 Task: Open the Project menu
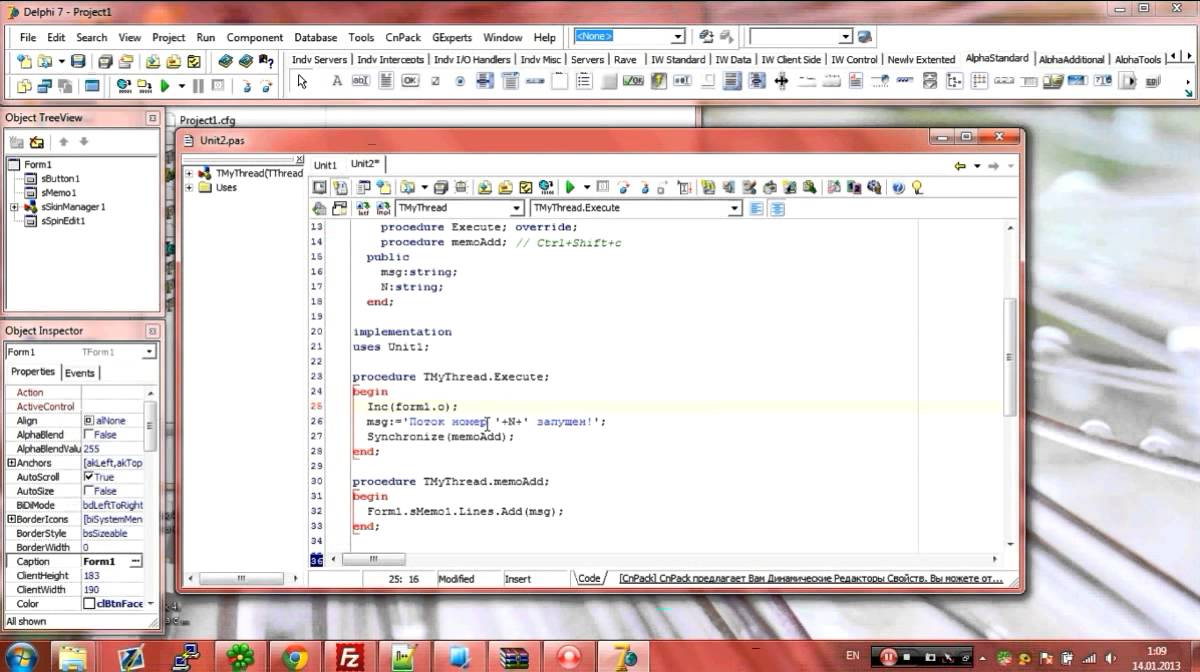(168, 37)
